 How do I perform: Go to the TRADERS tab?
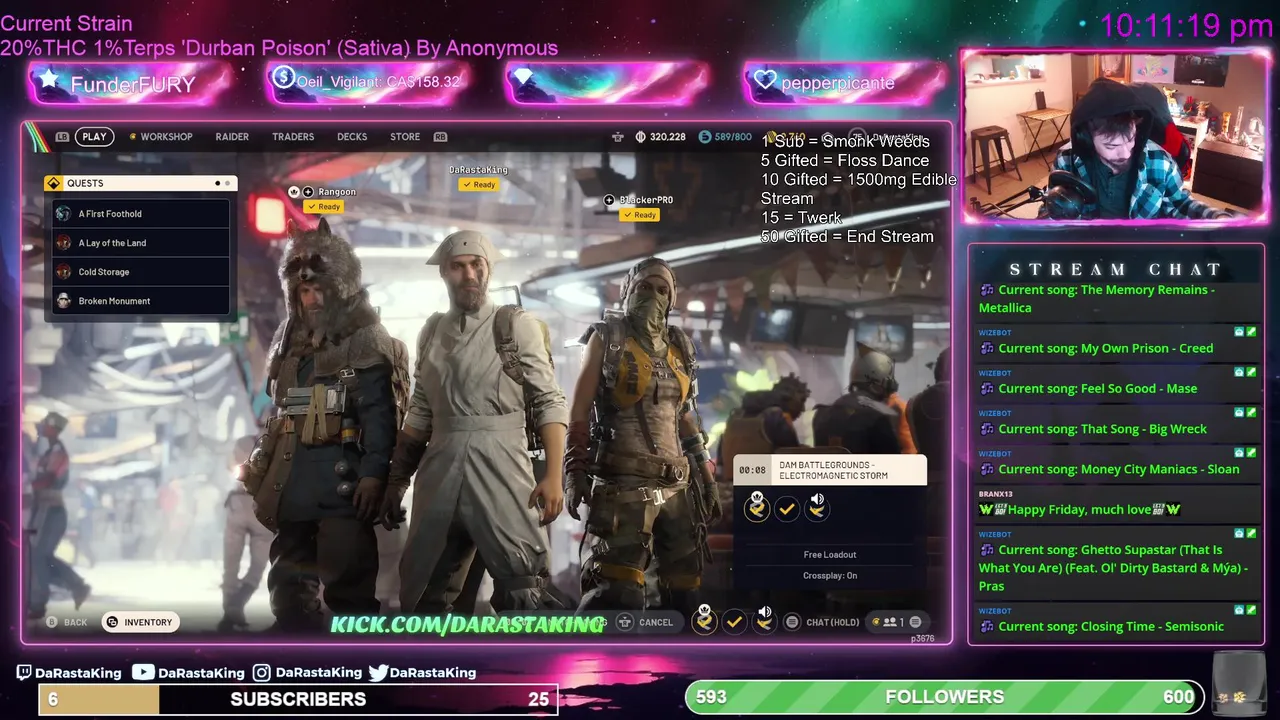click(x=293, y=137)
